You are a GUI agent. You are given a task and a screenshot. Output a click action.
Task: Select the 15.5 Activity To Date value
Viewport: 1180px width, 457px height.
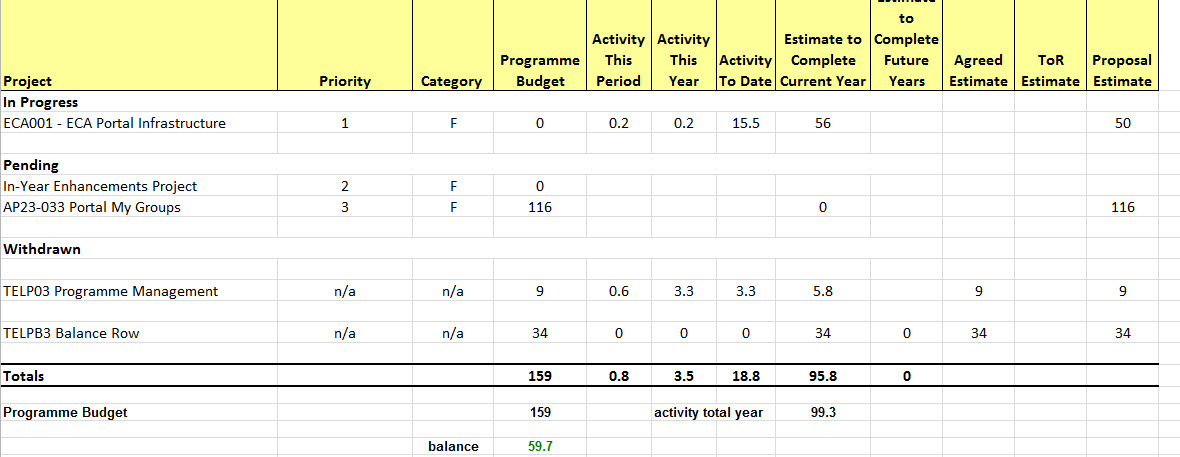pos(745,123)
